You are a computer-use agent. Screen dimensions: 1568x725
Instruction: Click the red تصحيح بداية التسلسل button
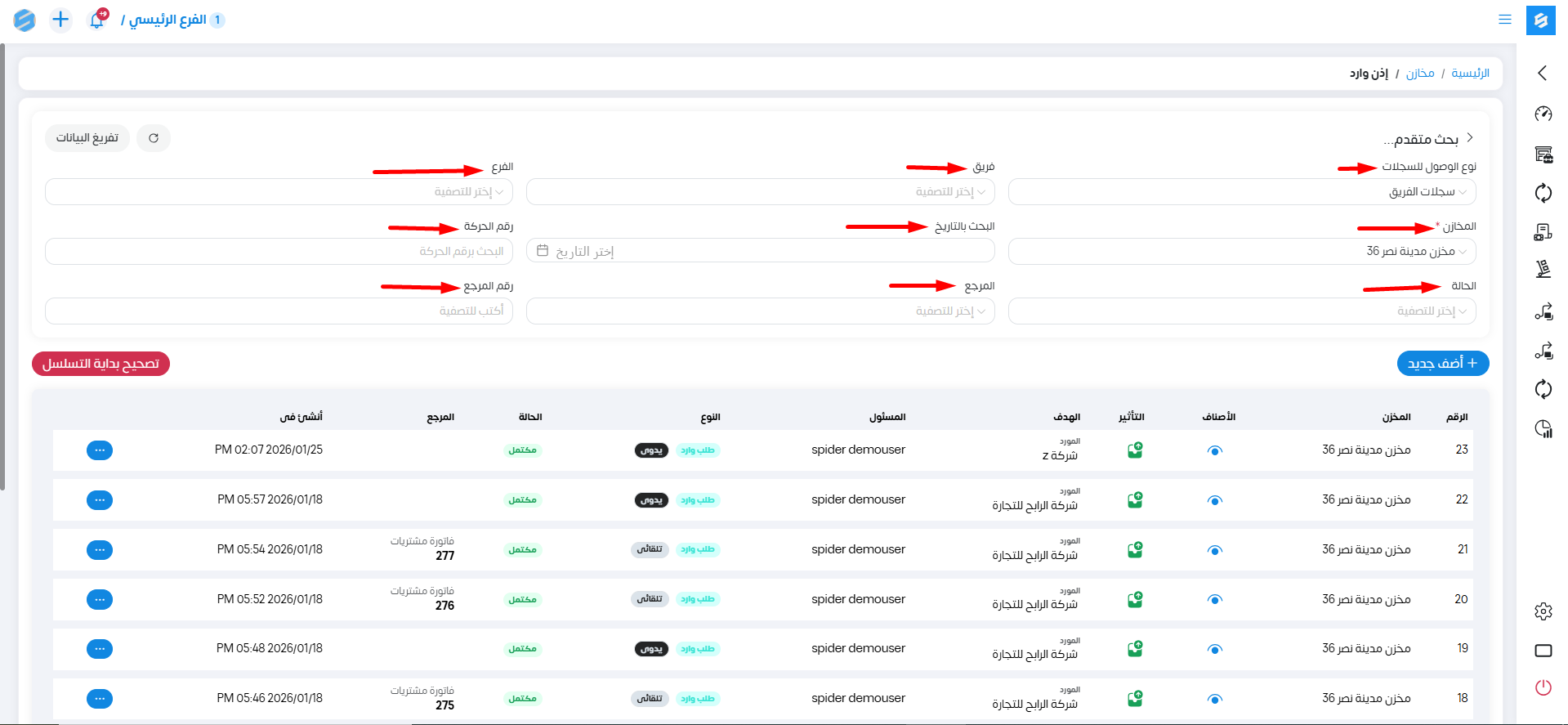[x=101, y=364]
